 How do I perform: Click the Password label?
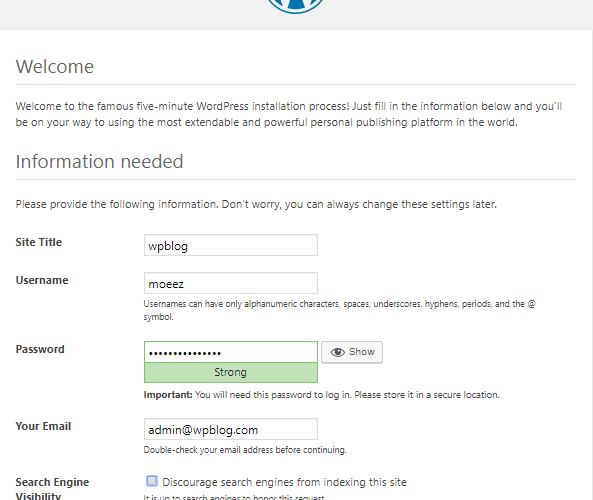[40, 349]
